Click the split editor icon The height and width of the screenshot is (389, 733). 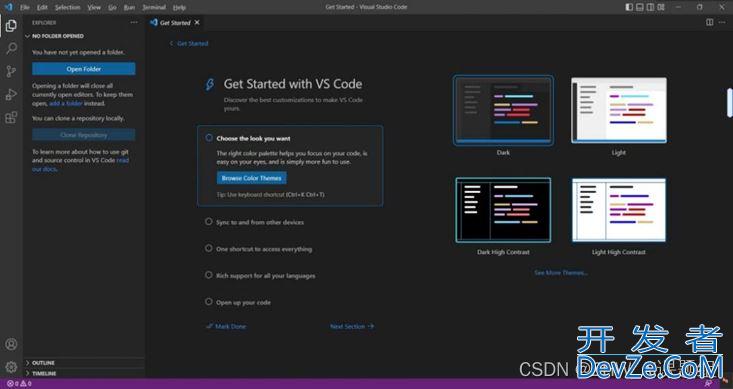point(709,22)
